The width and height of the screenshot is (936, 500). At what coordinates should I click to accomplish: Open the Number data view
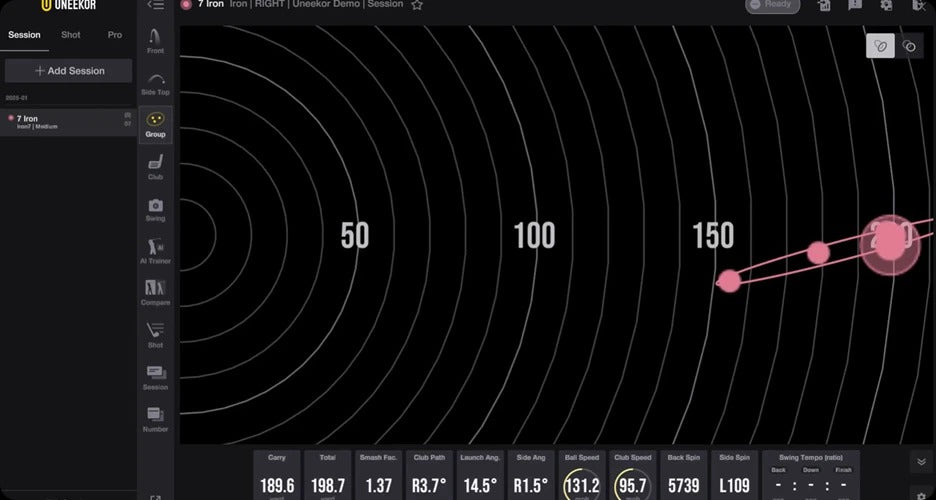click(x=155, y=418)
